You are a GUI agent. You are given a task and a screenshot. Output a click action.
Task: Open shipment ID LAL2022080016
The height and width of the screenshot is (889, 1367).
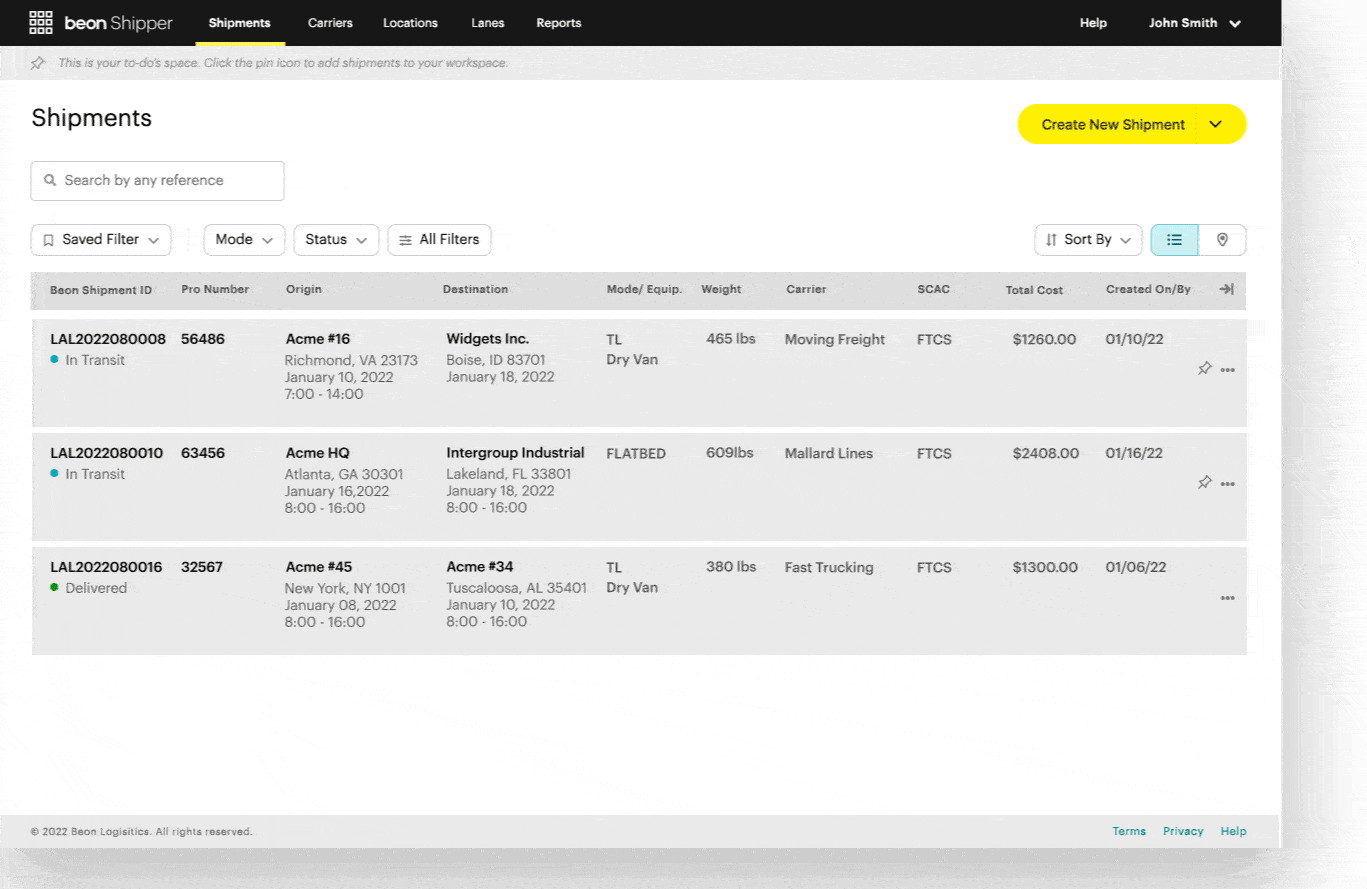pyautogui.click(x=106, y=567)
